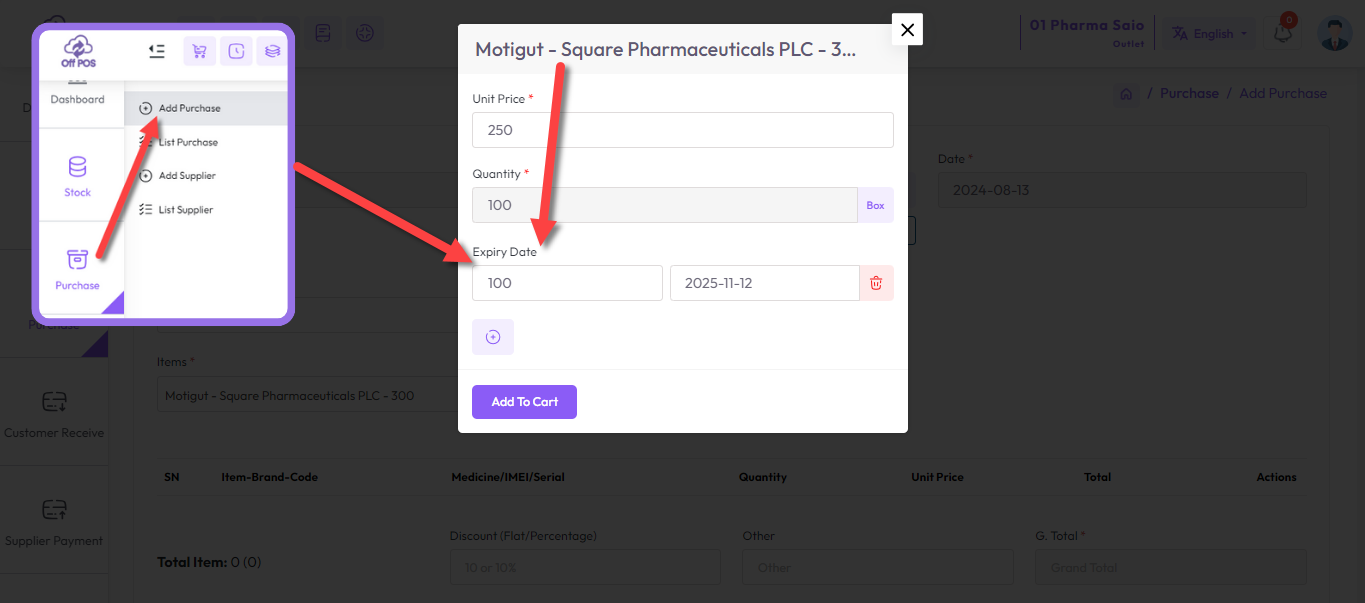Open the Stock section in the sidebar

coord(78,176)
